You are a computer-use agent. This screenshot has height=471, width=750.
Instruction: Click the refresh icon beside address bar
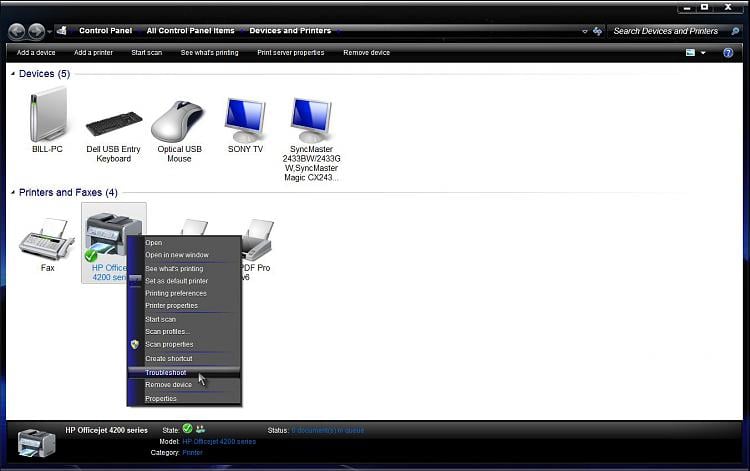tap(597, 31)
